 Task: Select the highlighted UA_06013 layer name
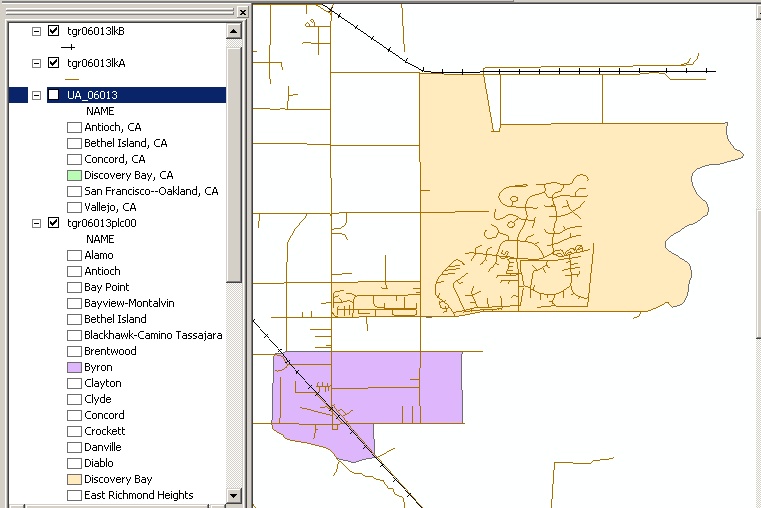pos(92,95)
